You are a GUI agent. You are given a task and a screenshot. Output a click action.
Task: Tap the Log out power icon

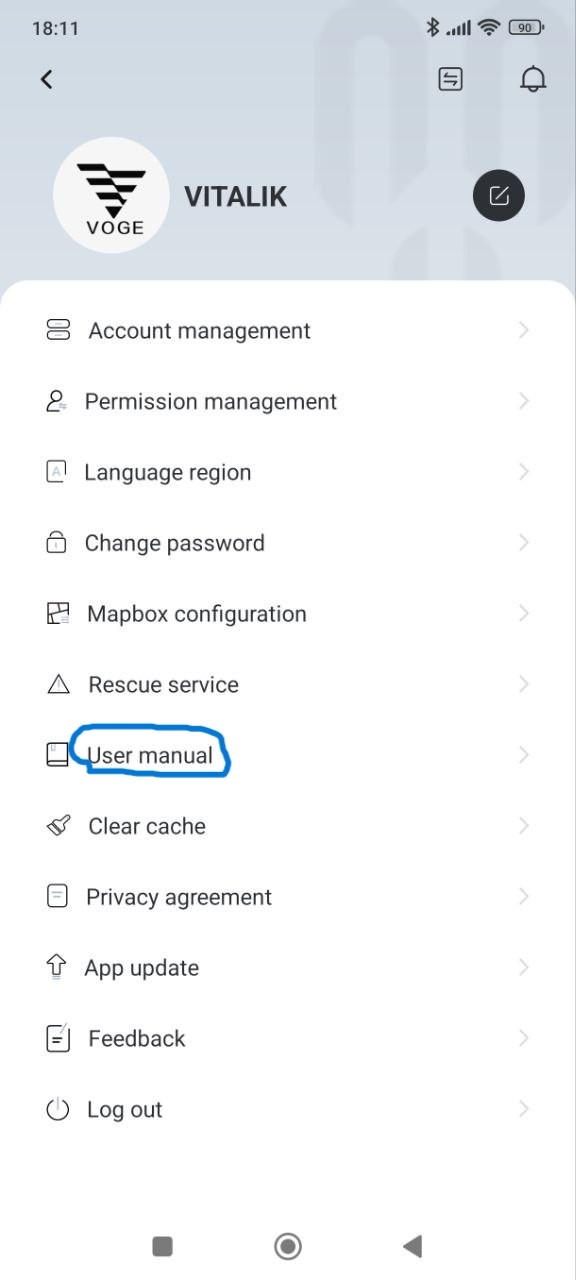pyautogui.click(x=58, y=1109)
